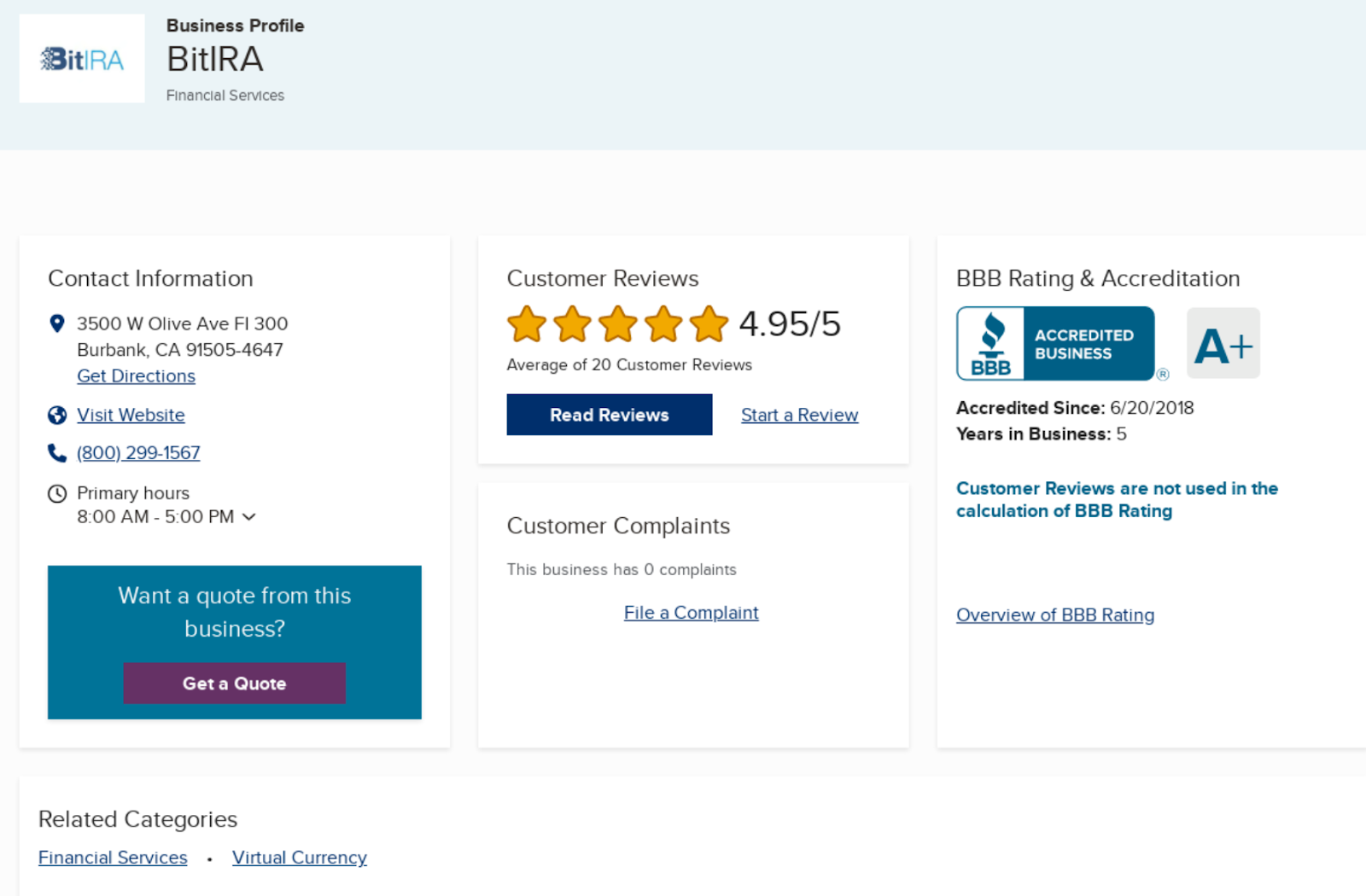Click the Financial Services subtitle under BitIRA
Screen dimensions: 1366x896
(x=225, y=96)
